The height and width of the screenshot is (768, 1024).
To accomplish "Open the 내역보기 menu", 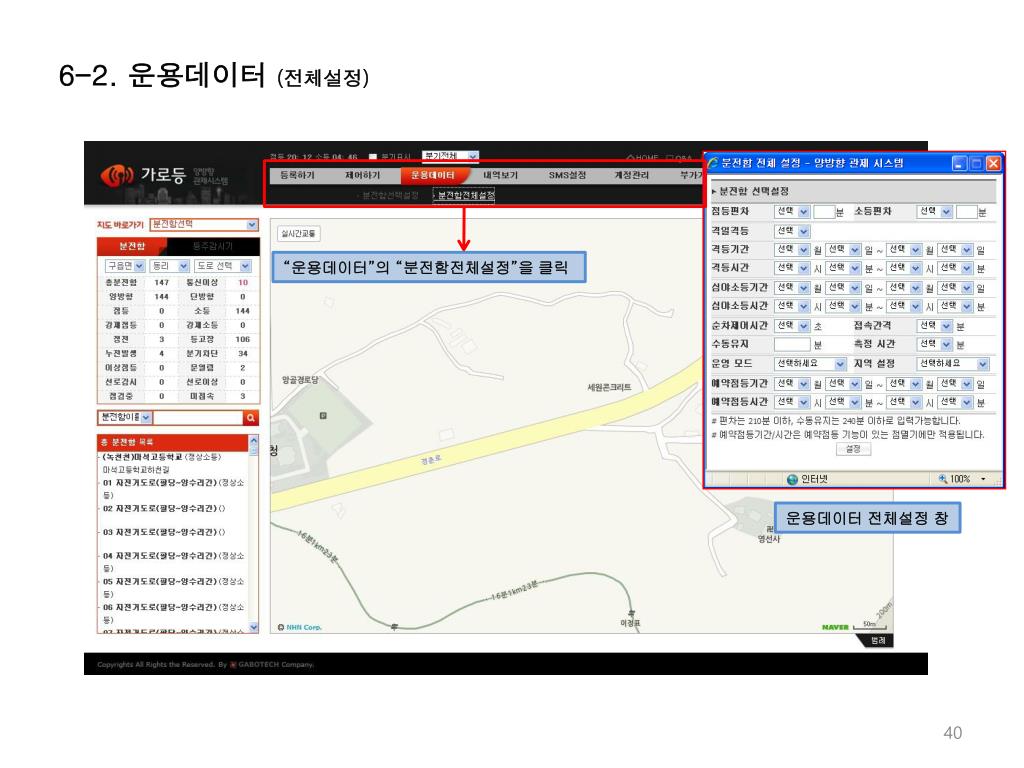I will point(501,175).
